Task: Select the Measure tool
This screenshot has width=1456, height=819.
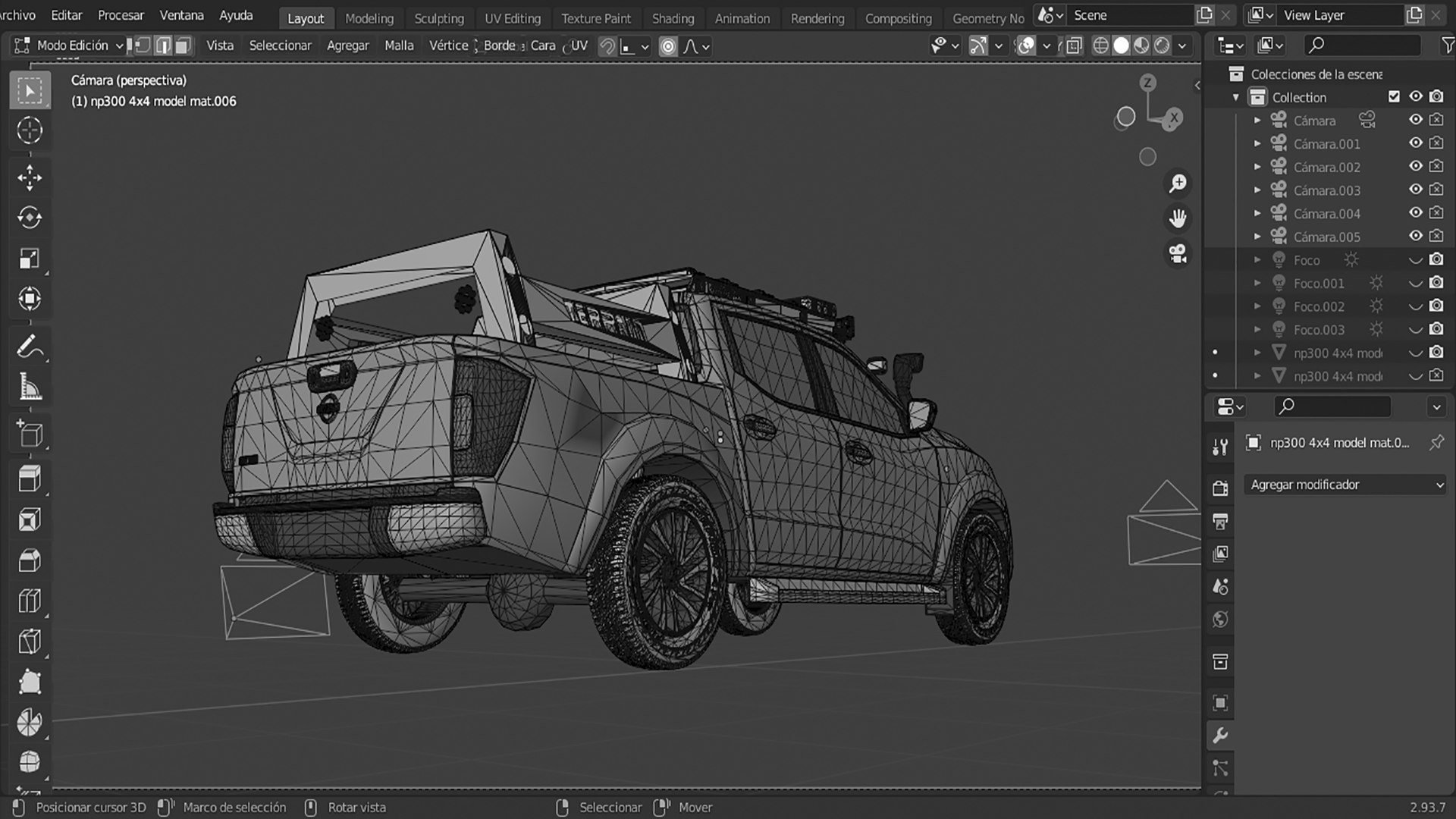Action: (x=30, y=387)
